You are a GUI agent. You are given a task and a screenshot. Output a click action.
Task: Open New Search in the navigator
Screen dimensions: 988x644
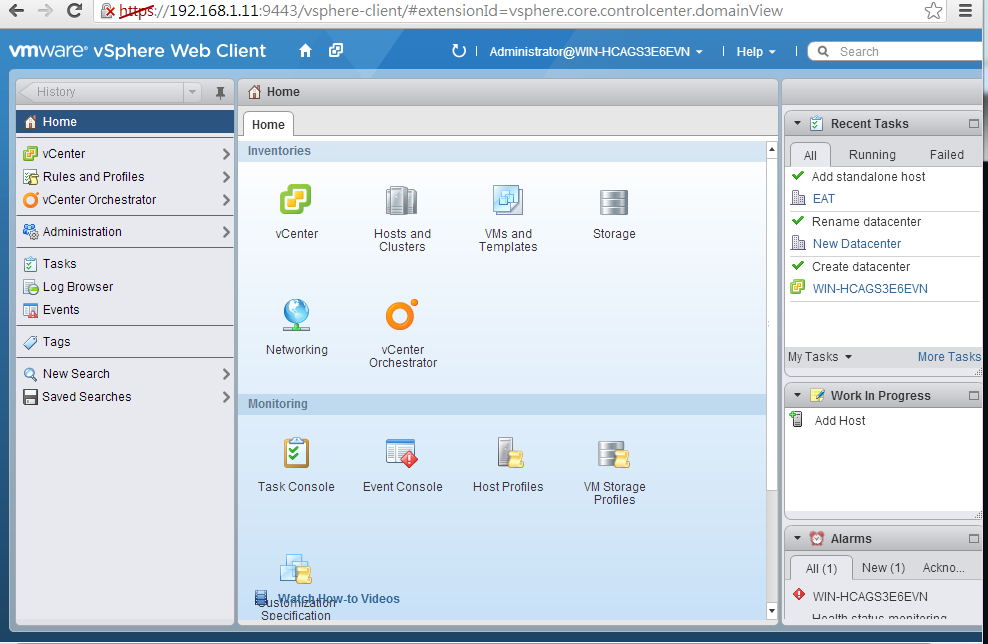[125, 374]
